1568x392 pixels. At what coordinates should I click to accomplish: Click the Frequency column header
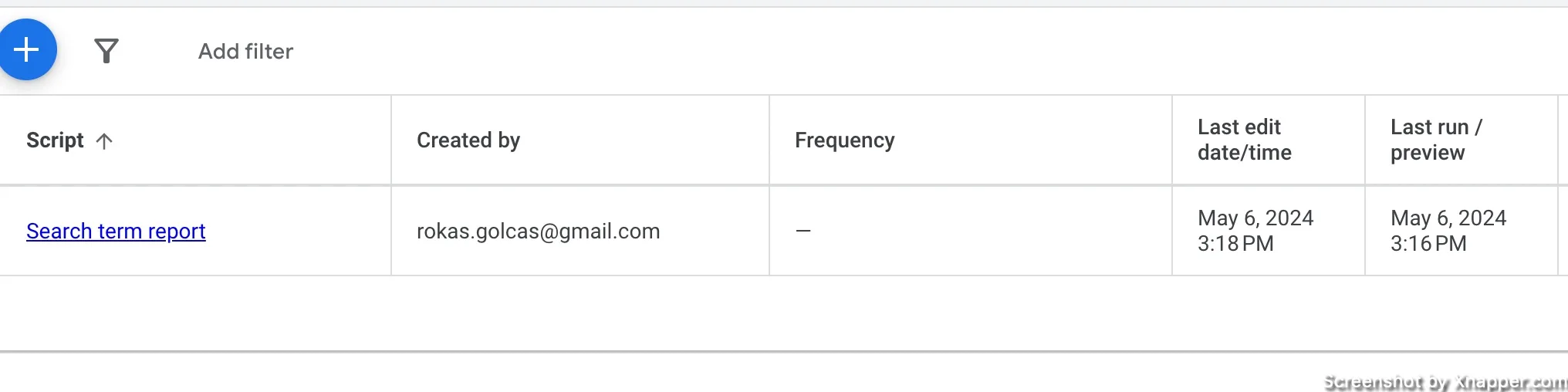coord(845,140)
